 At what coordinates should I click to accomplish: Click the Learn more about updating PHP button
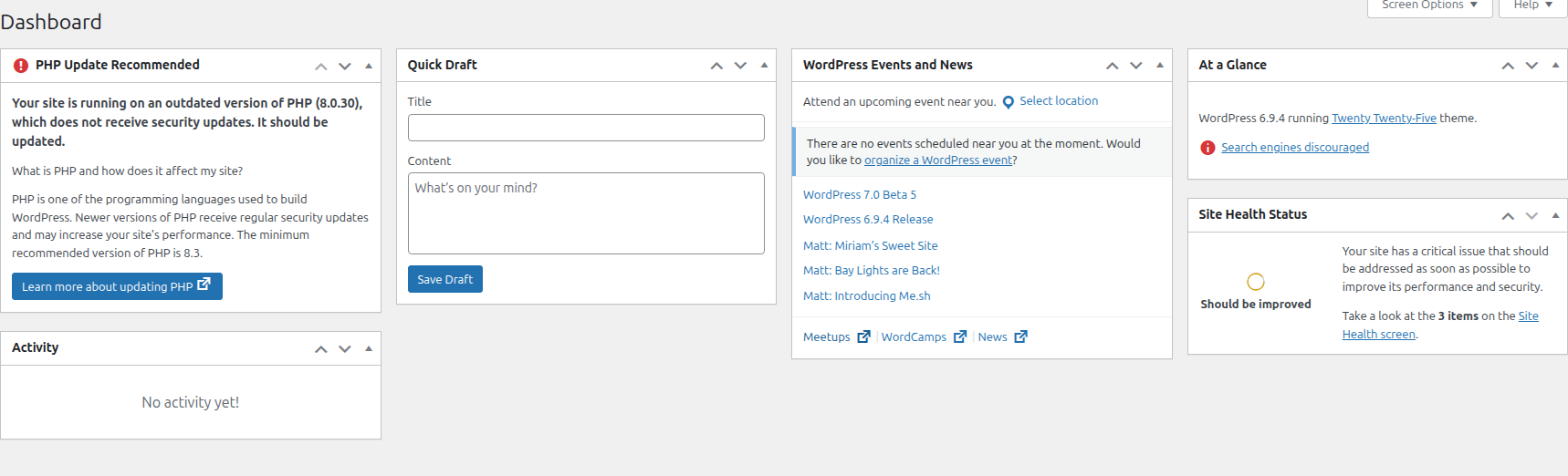pos(117,286)
